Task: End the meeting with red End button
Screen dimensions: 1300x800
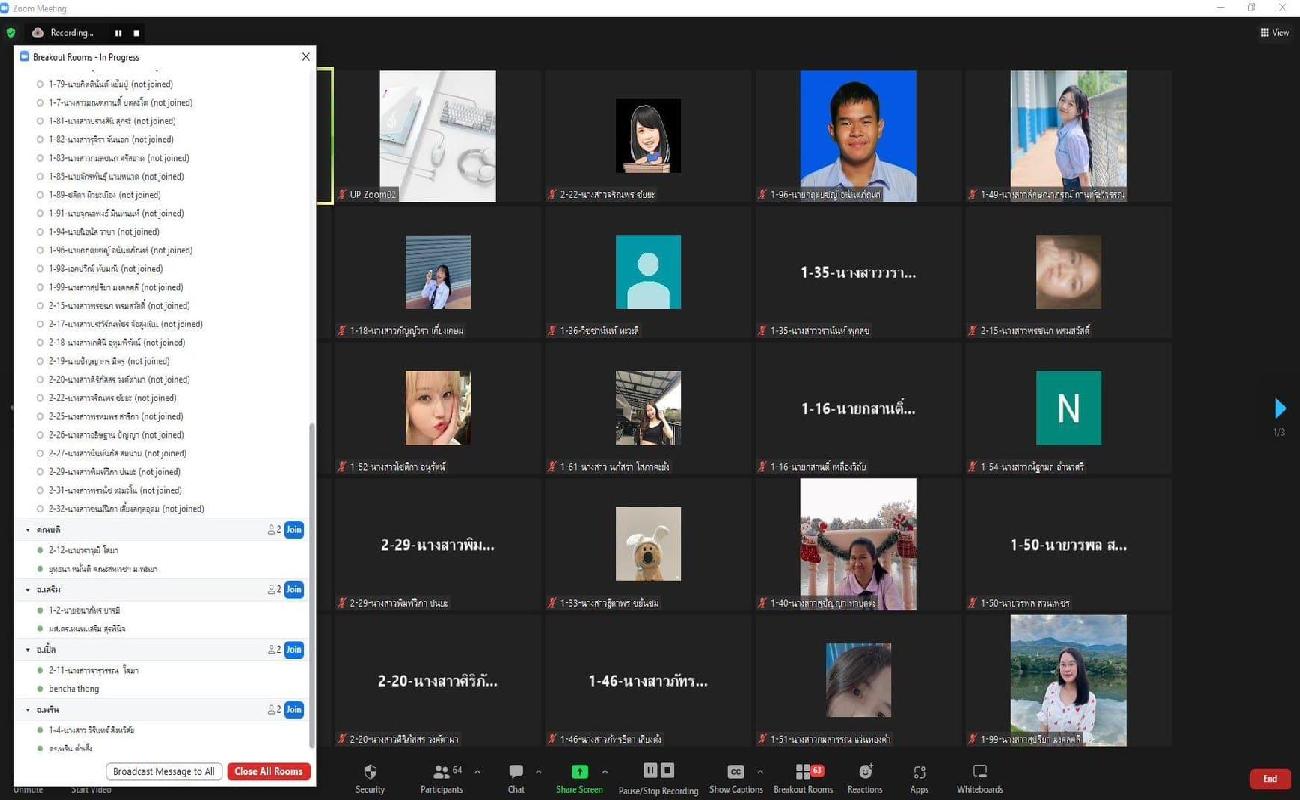Action: pos(1270,779)
